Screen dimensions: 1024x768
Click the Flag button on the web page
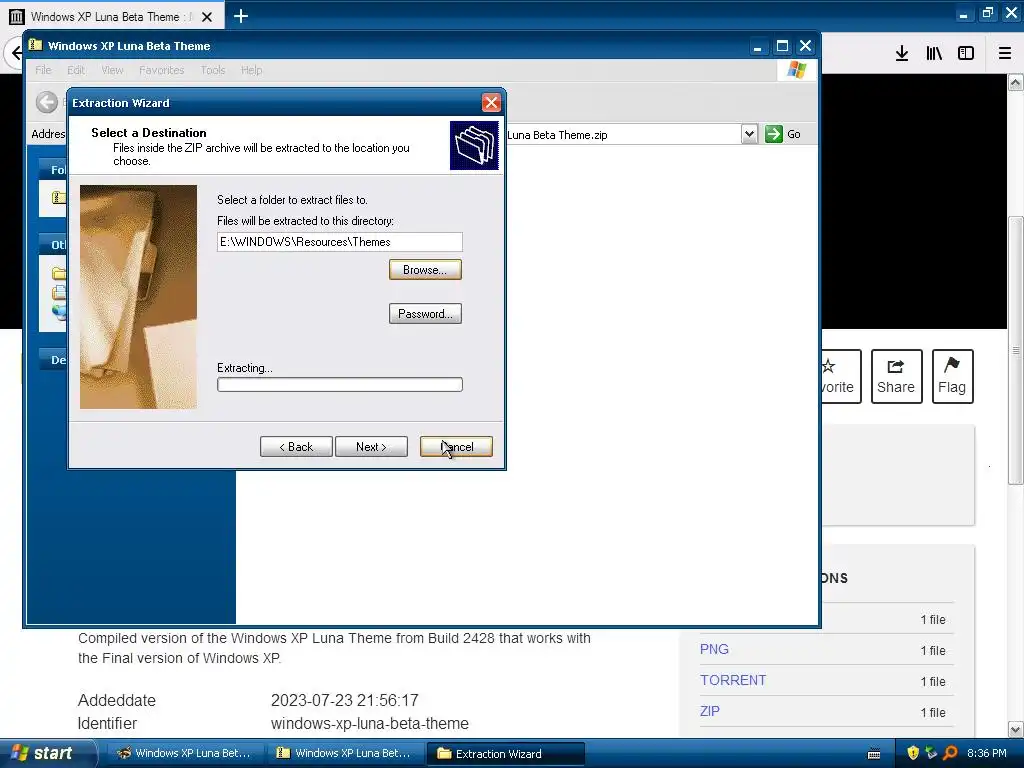click(952, 377)
